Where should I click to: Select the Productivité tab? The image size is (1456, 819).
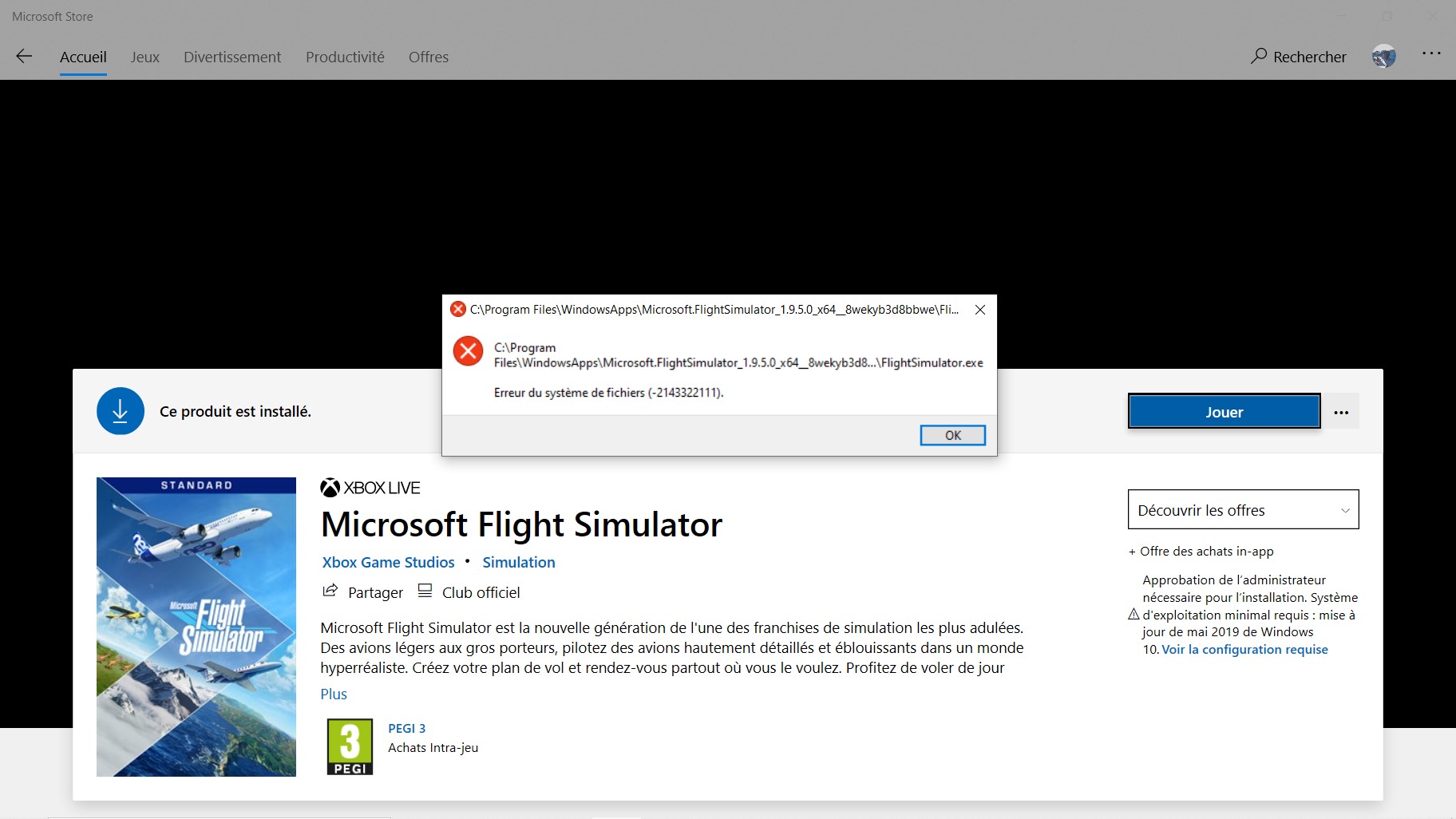[x=345, y=57]
